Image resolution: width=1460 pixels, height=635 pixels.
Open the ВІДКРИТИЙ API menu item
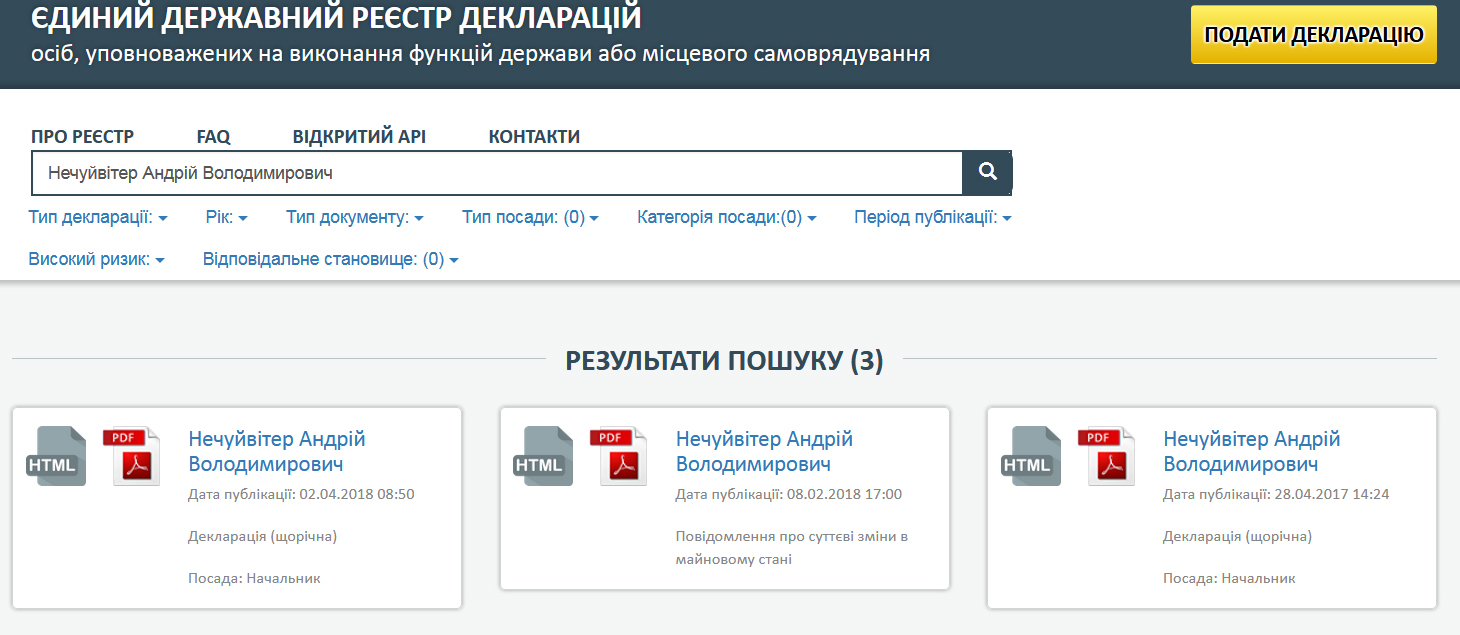pos(359,137)
